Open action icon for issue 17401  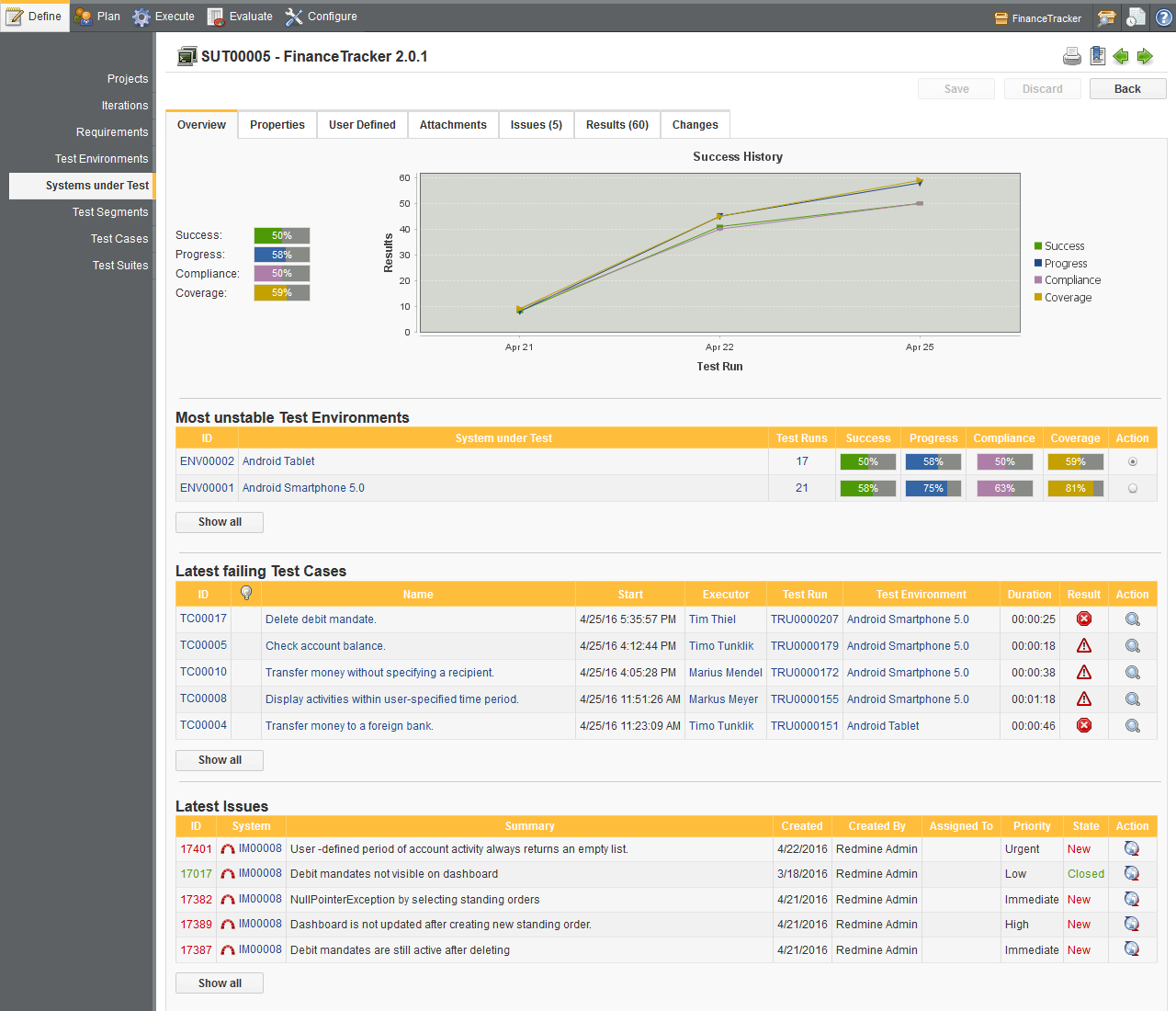(1132, 848)
